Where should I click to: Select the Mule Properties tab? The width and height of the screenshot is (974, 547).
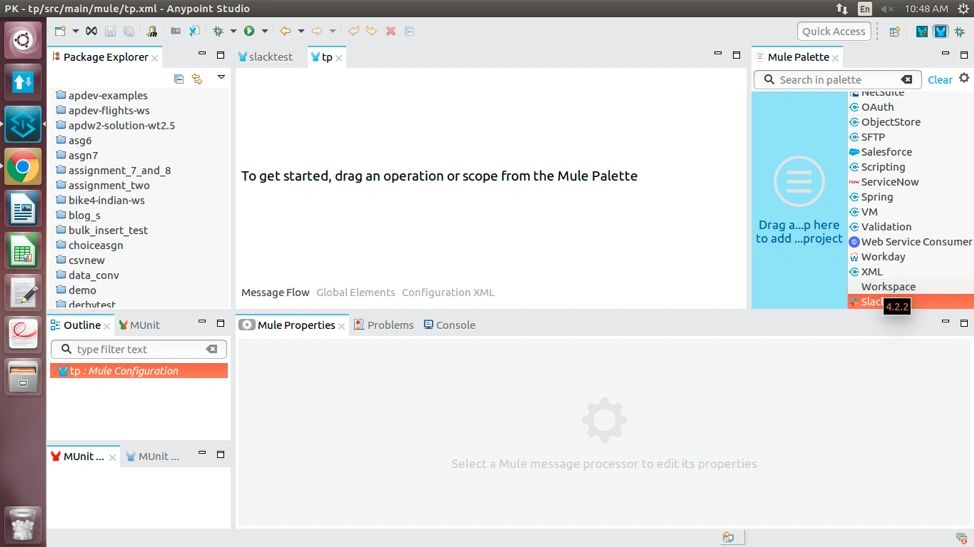pos(292,325)
